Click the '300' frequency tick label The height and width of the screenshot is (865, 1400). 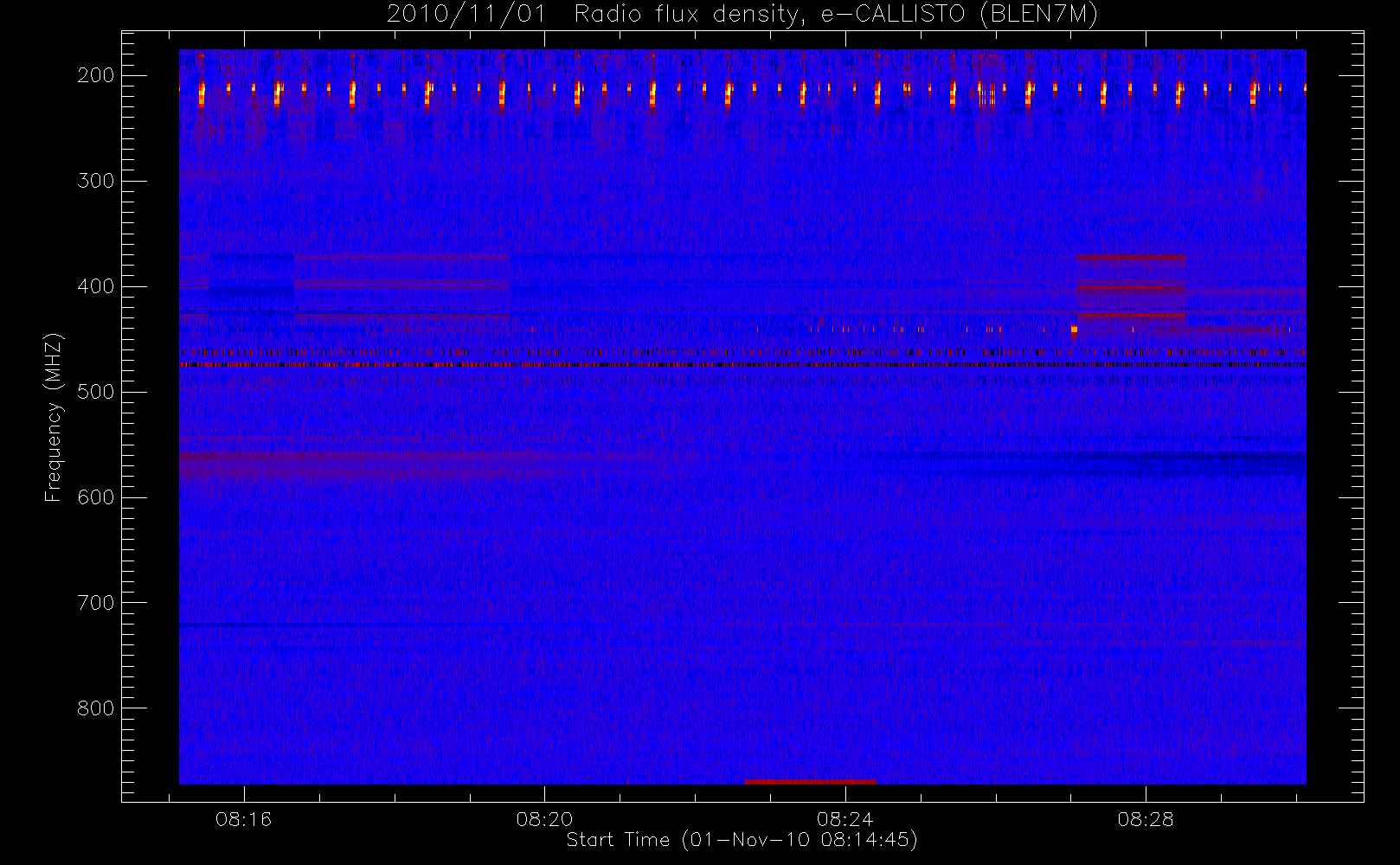click(96, 181)
